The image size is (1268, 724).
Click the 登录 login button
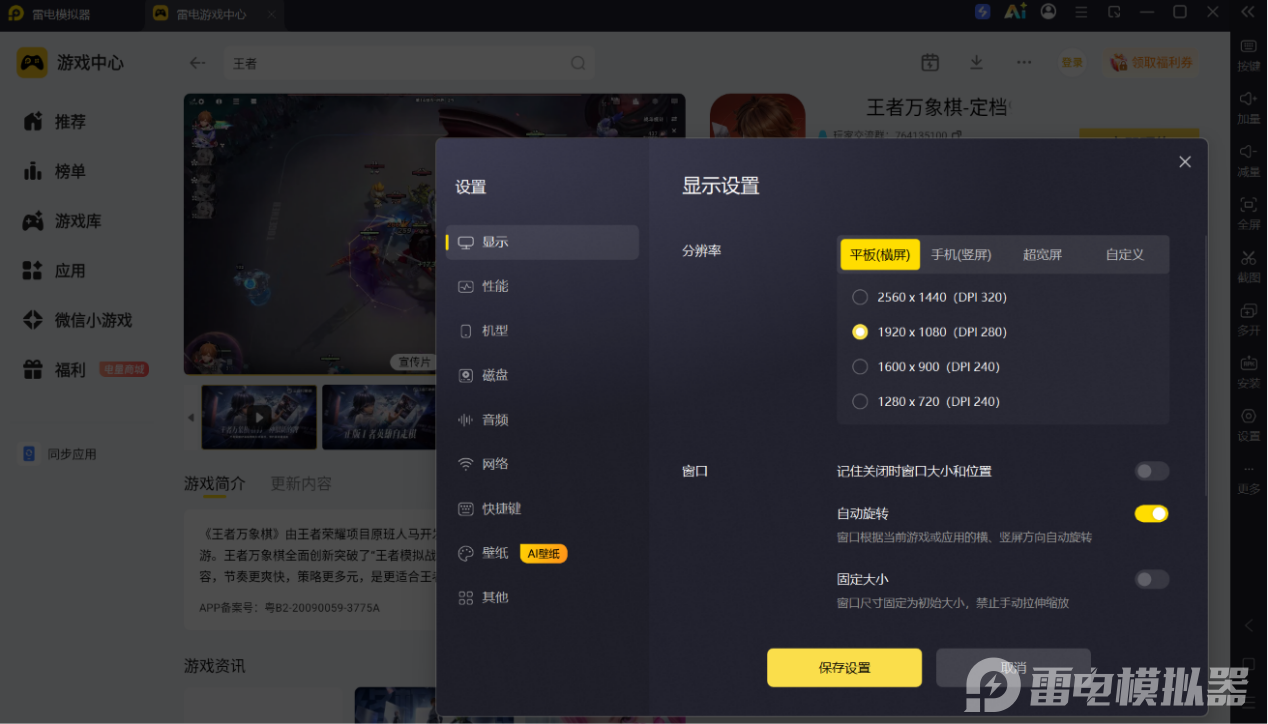pos(1072,62)
